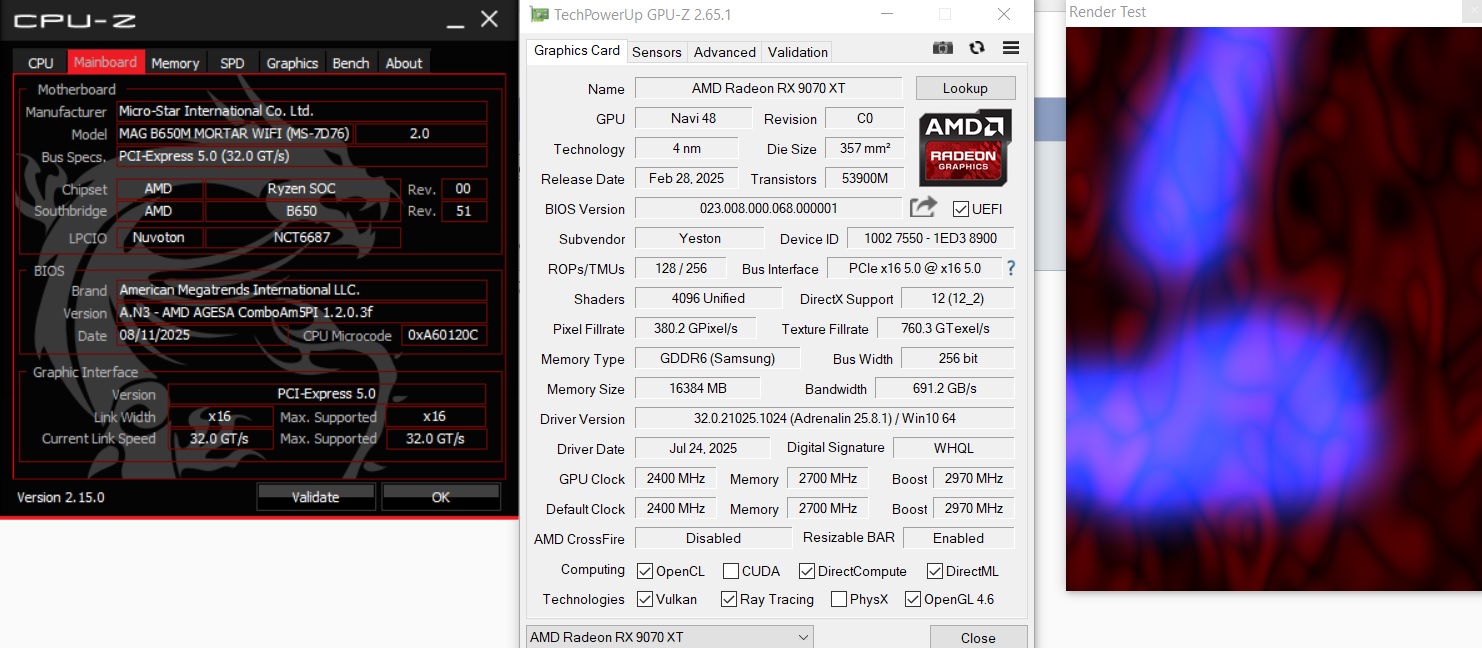Toggle the Ray Tracing checkbox

pos(729,599)
